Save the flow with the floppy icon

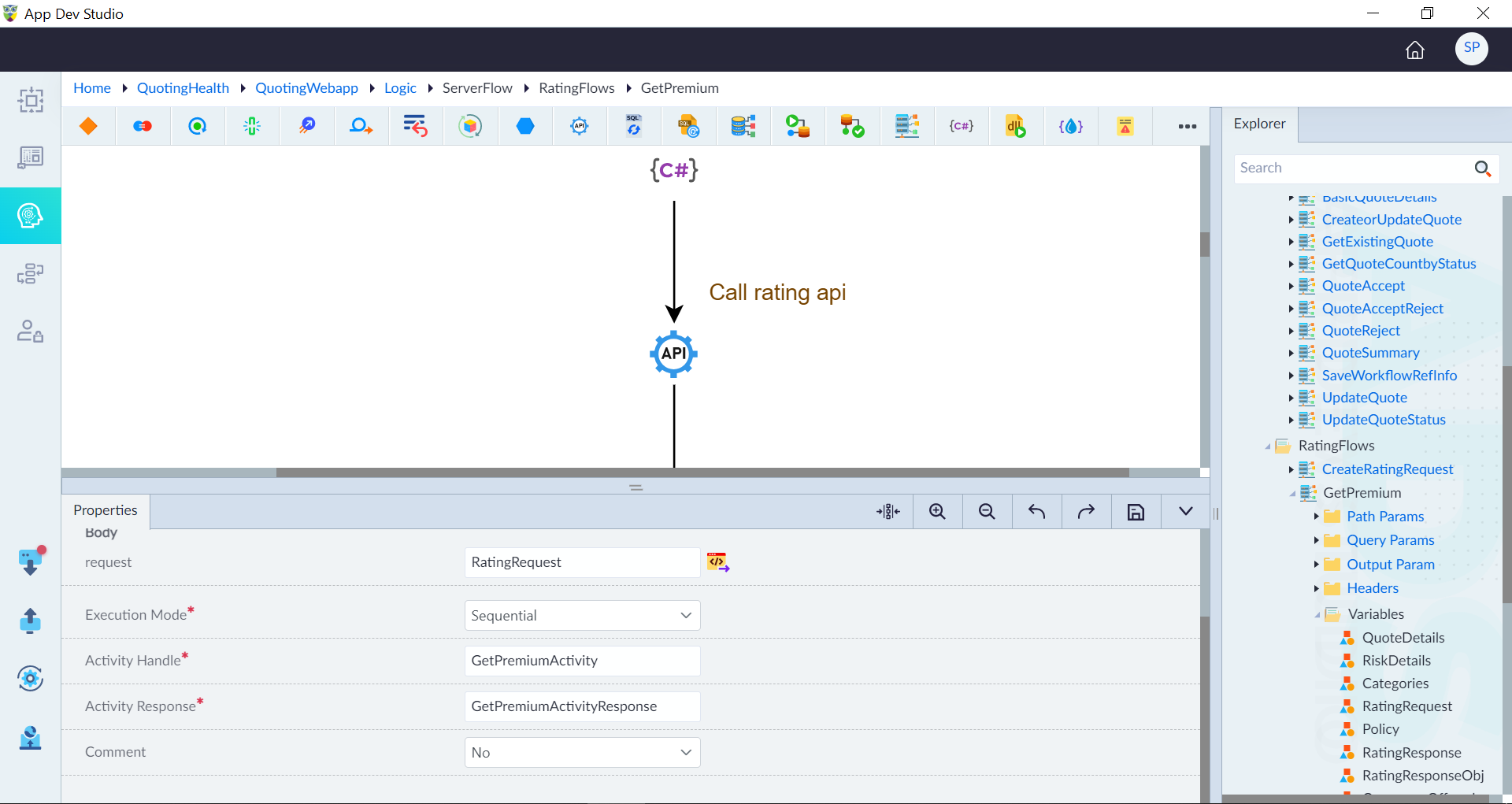tap(1136, 512)
